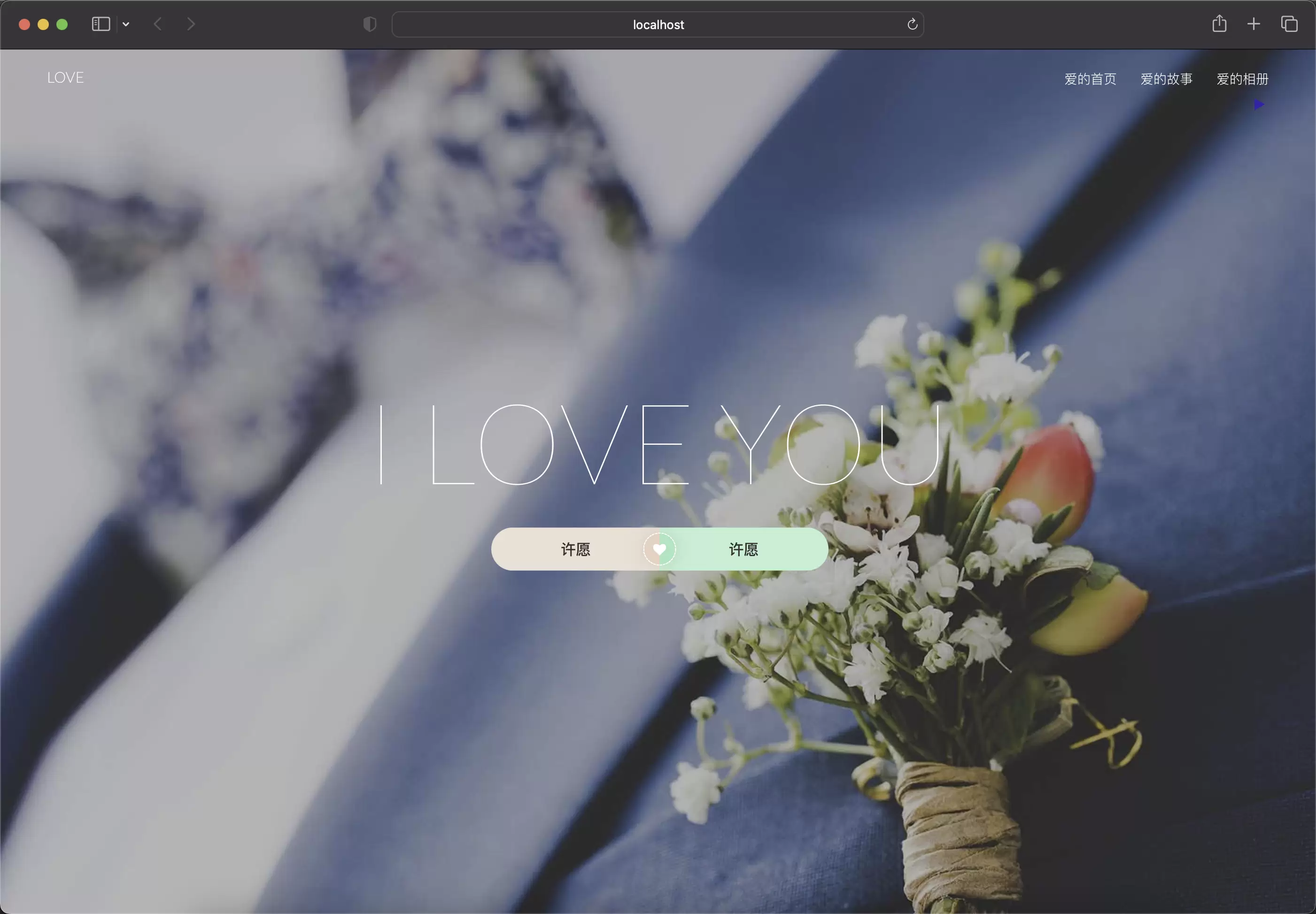This screenshot has width=1316, height=914.
Task: Toggle the Safari sidebar icon
Action: tap(101, 24)
